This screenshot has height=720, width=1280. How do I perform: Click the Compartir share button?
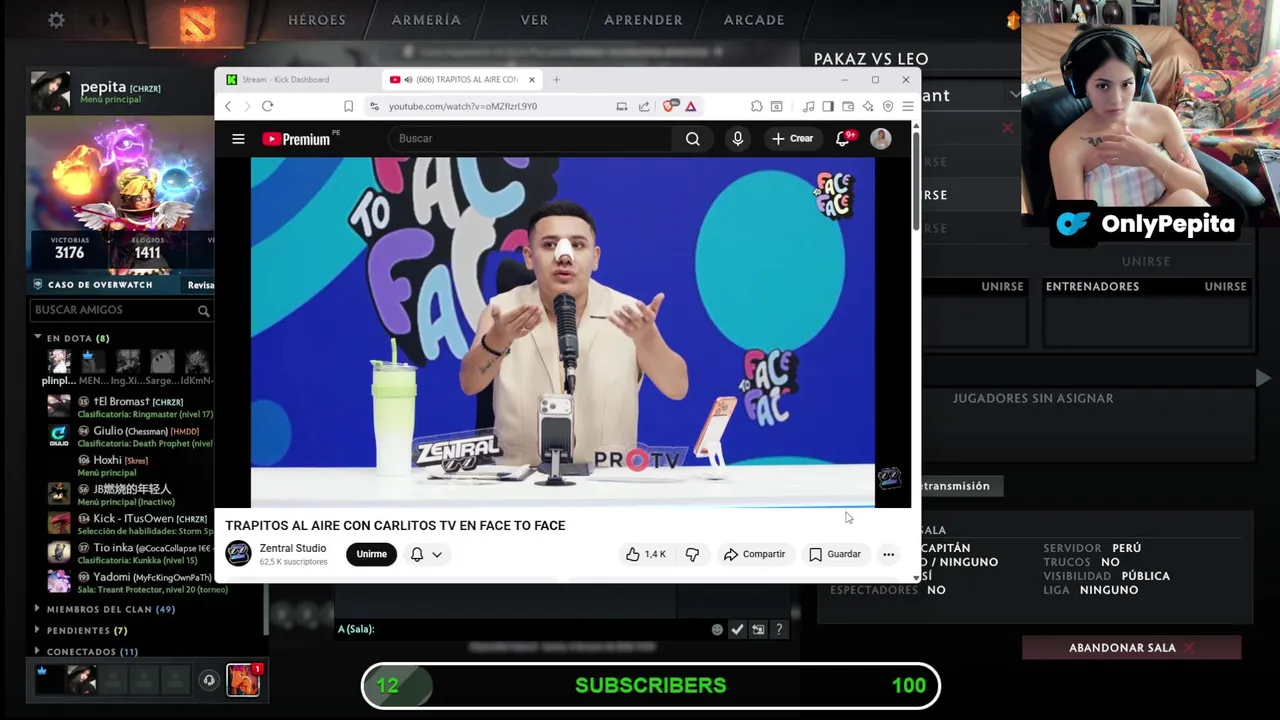click(754, 554)
